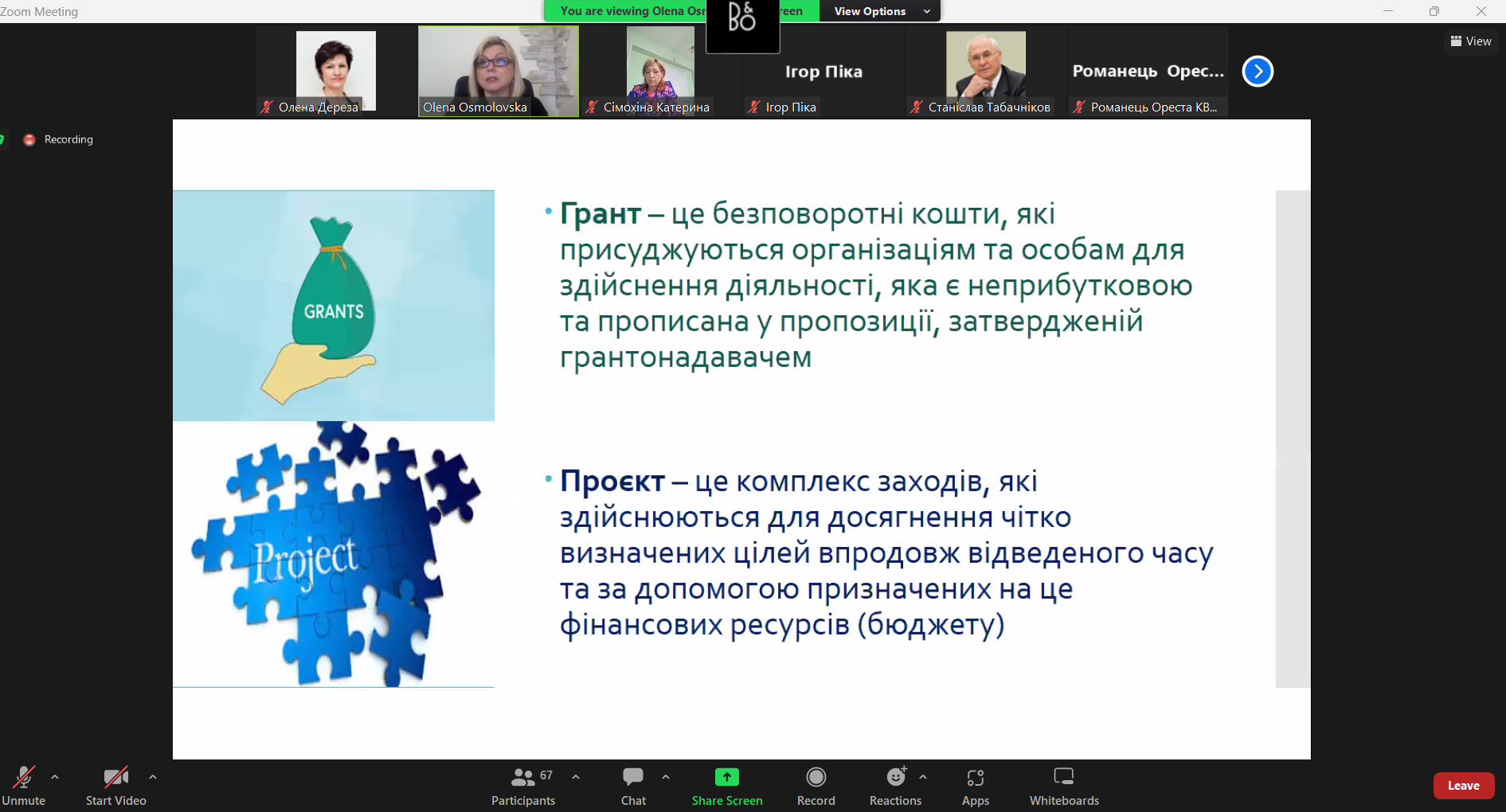Viewport: 1506px width, 812px height.
Task: Click the word 'грантонадавачем' on the slide
Action: click(686, 358)
